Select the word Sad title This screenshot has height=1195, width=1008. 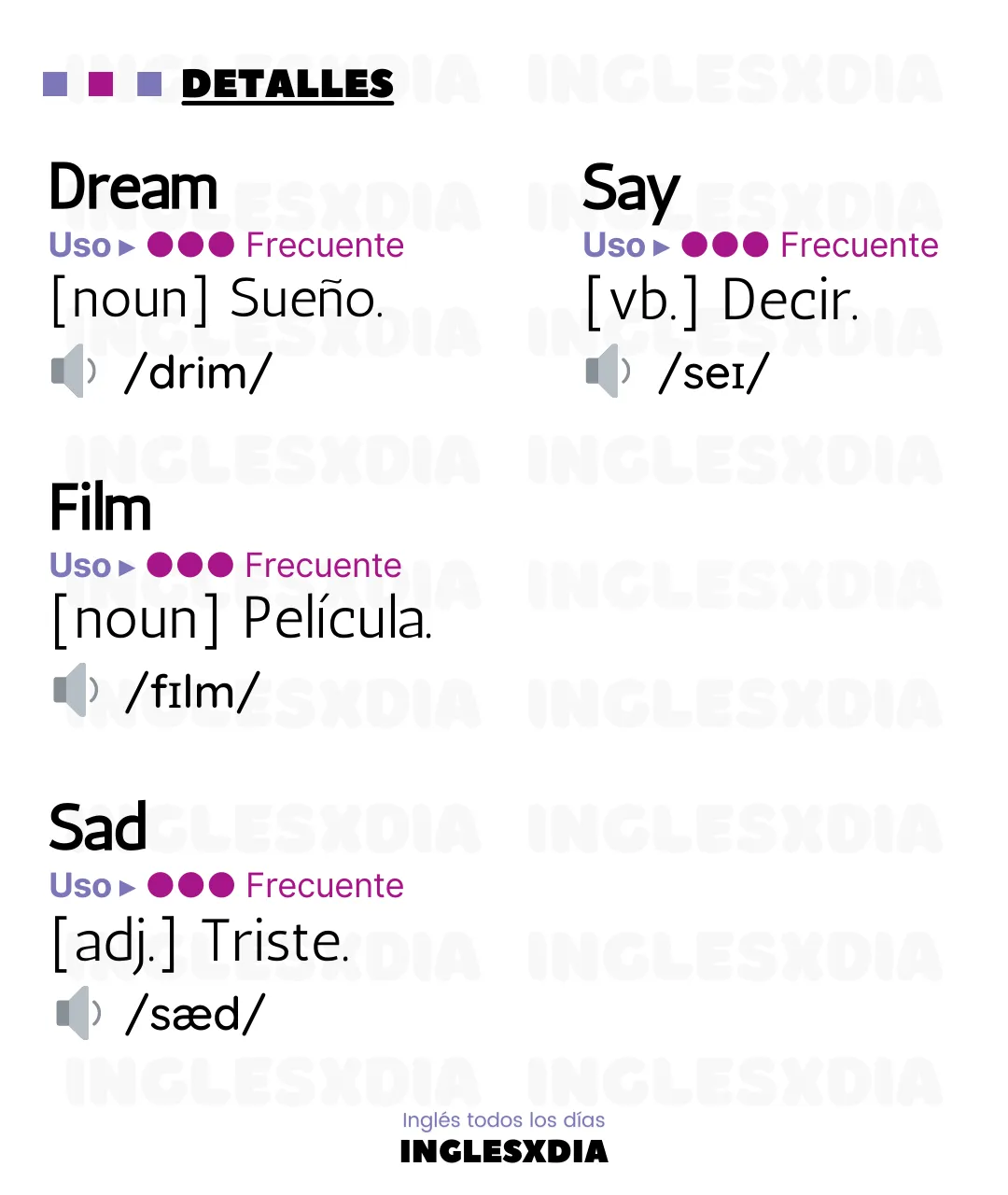98,827
